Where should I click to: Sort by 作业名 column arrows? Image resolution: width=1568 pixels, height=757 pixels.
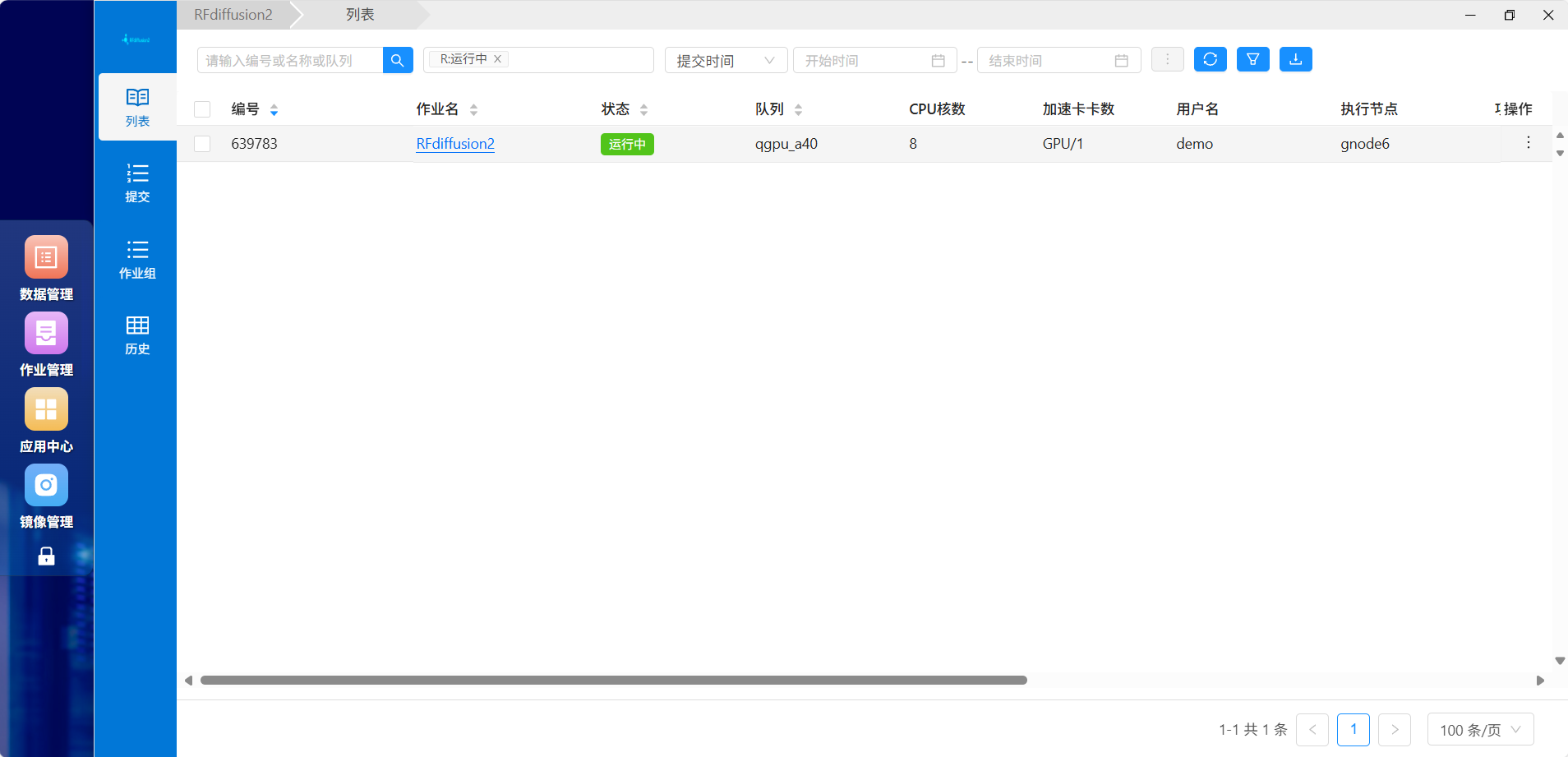pos(473,109)
